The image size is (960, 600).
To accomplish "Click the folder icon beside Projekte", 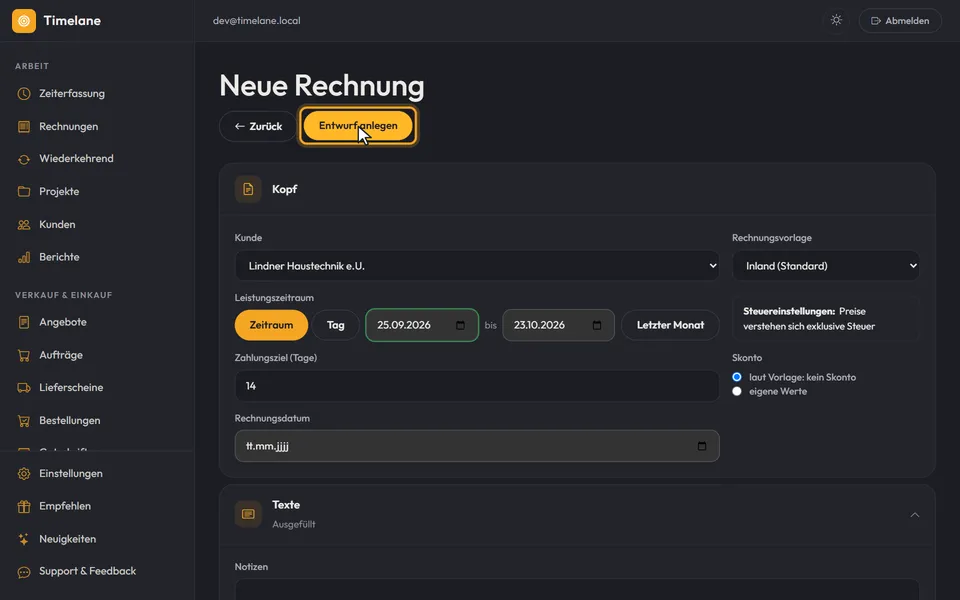I will [x=24, y=192].
